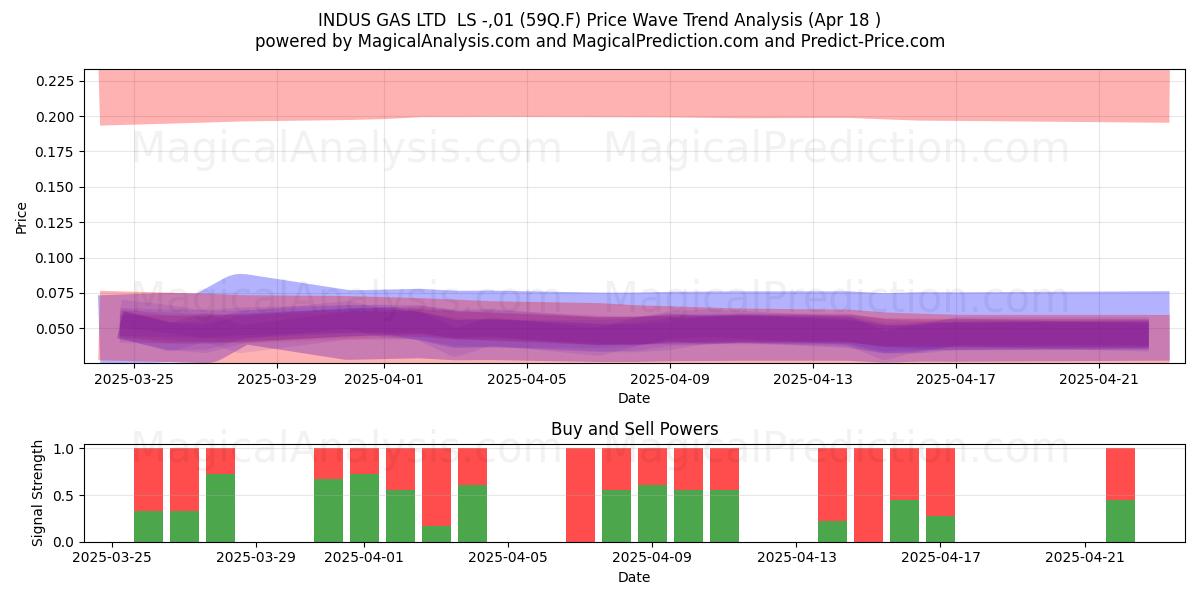Click the 0.200 tick on Price axis

56,116
